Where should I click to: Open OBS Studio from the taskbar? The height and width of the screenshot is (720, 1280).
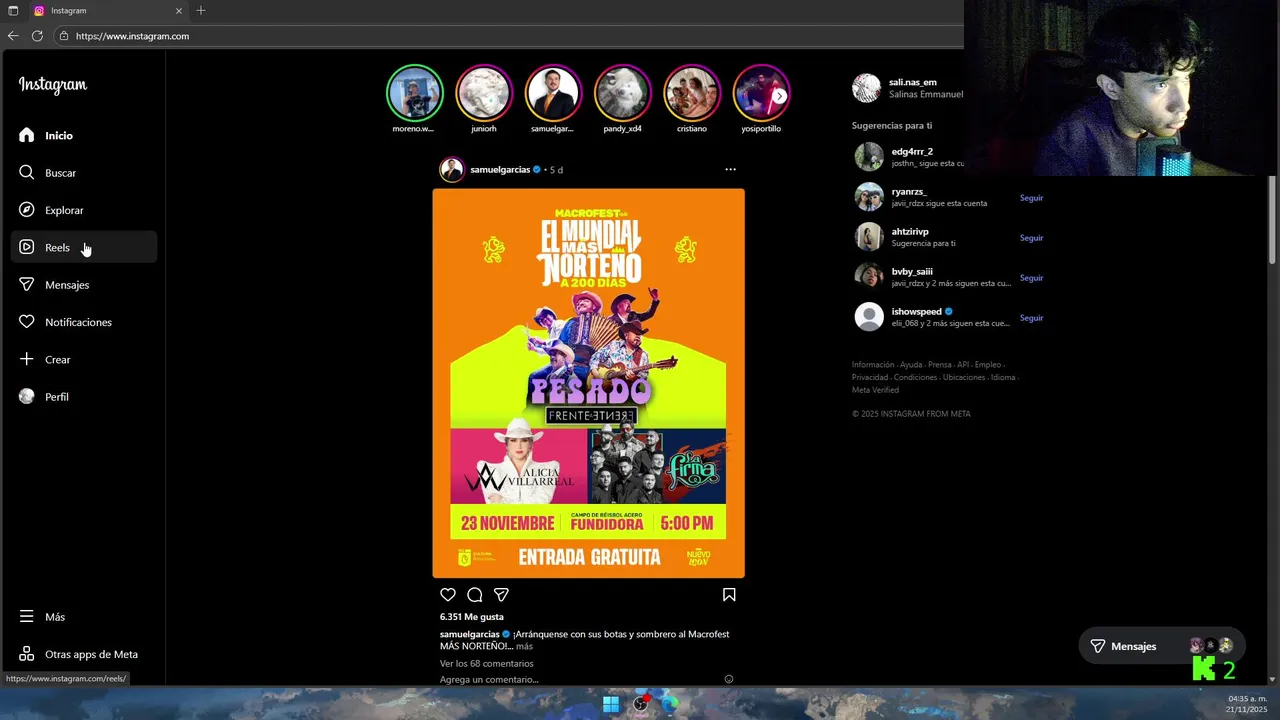(641, 704)
